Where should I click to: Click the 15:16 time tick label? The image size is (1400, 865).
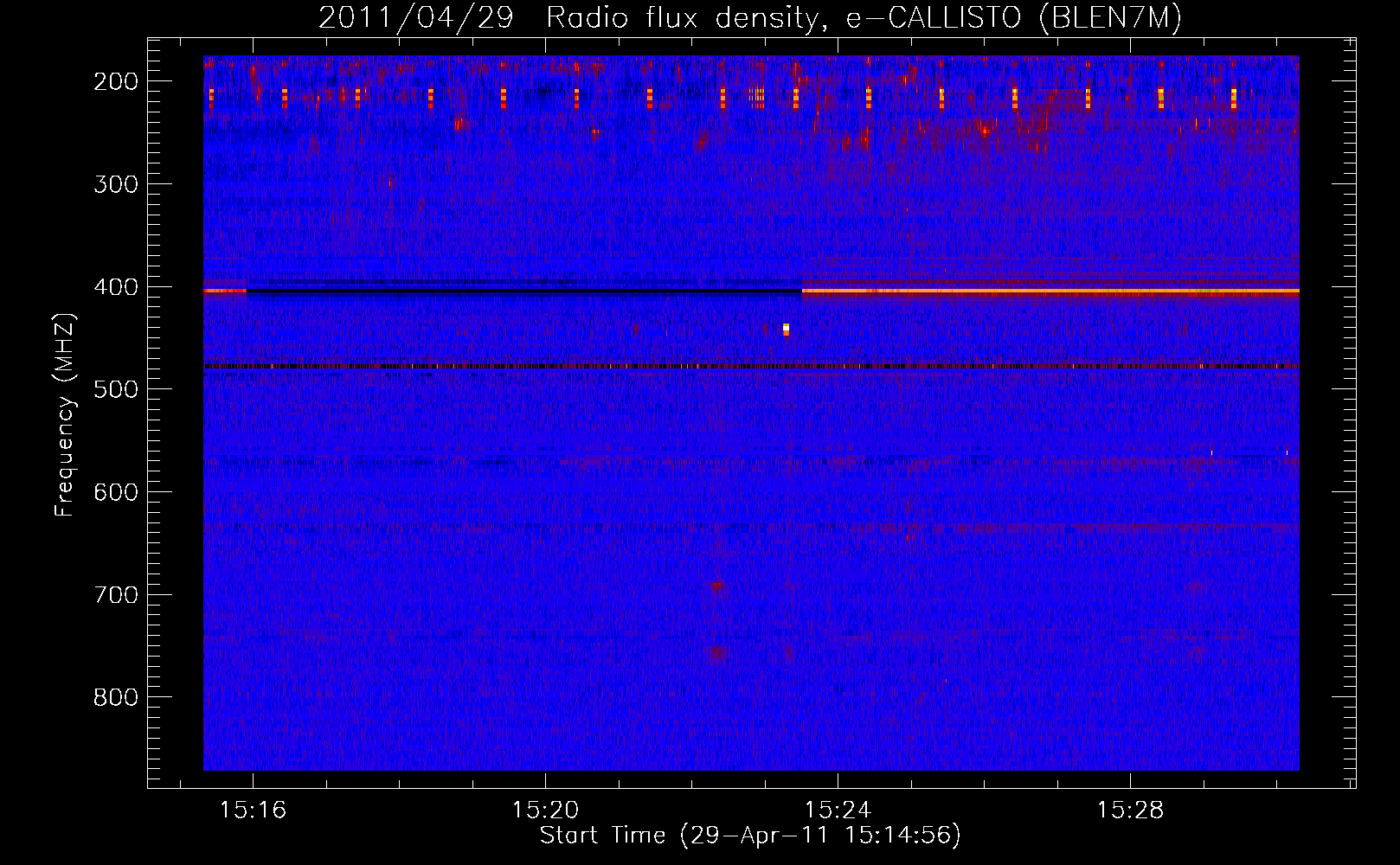tap(253, 811)
